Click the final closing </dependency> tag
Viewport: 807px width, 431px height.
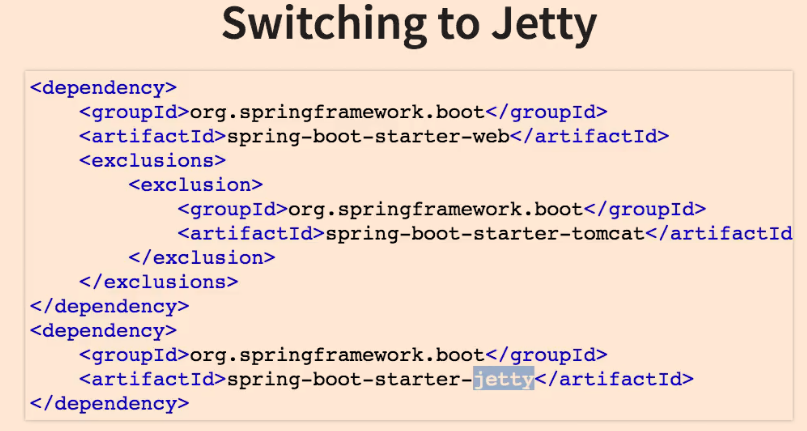(109, 404)
